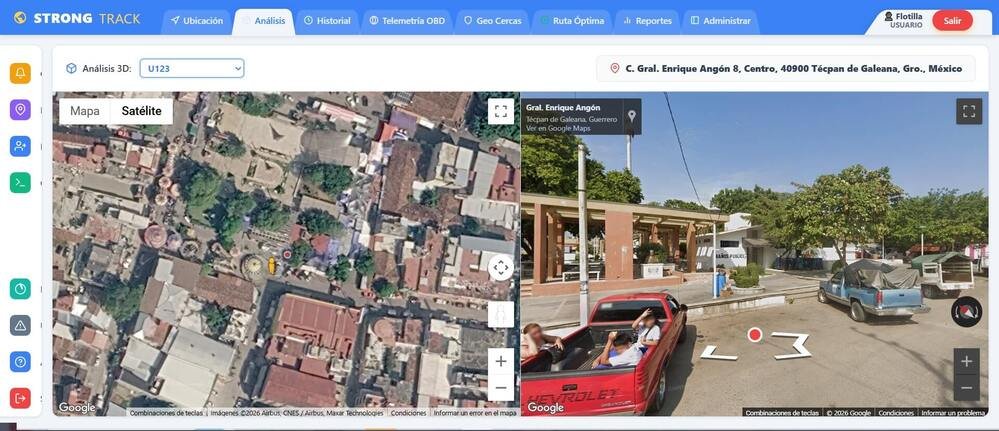Click the red Salir button
999x431 pixels.
pyautogui.click(x=952, y=20)
